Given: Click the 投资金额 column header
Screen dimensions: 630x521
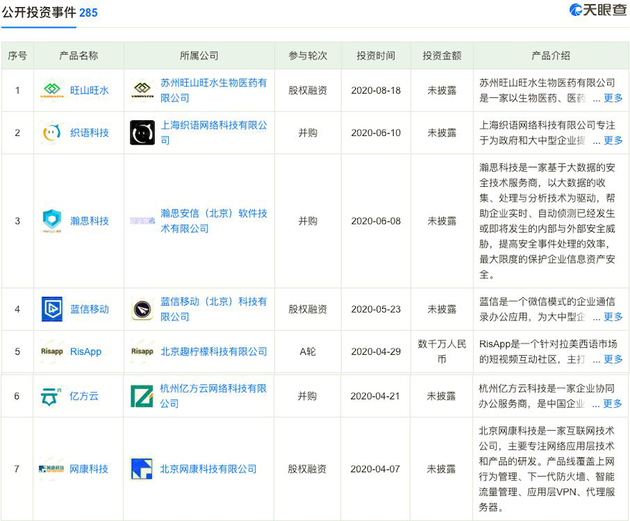Looking at the screenshot, I should [x=442, y=55].
